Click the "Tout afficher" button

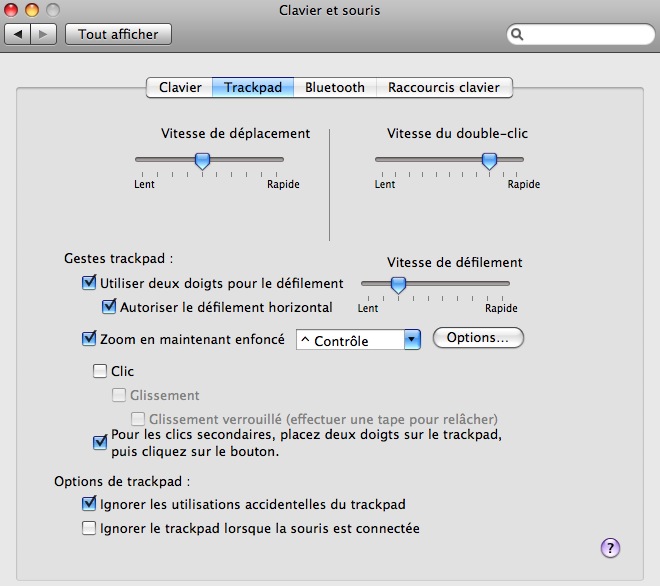pos(118,34)
